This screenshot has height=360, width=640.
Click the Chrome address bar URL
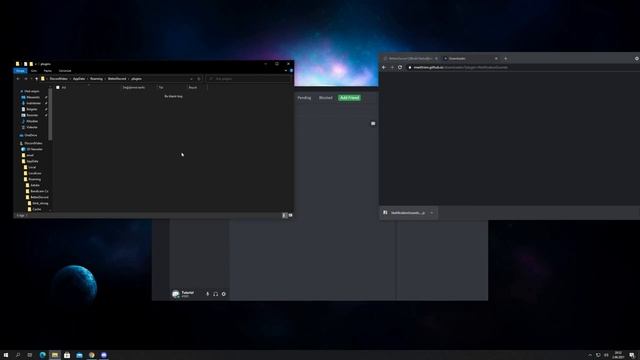460,67
